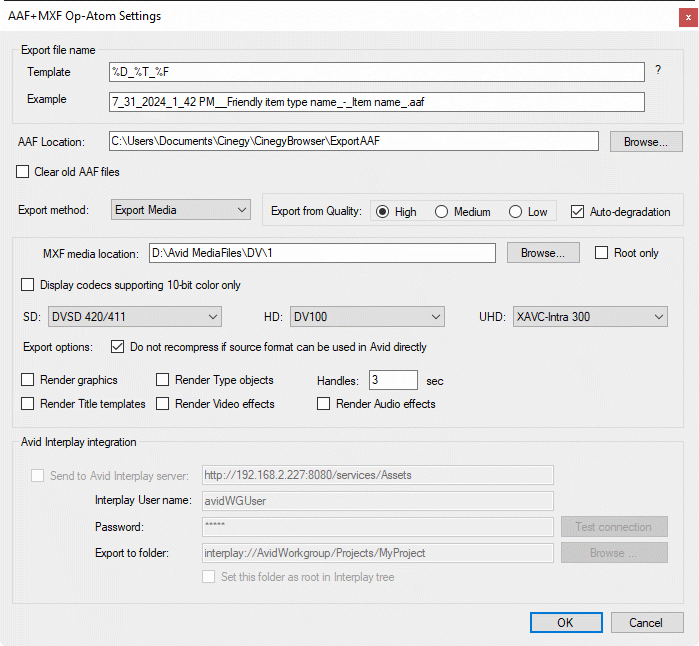Click the Example file name field
Viewport: 699px width, 646px height.
point(377,102)
